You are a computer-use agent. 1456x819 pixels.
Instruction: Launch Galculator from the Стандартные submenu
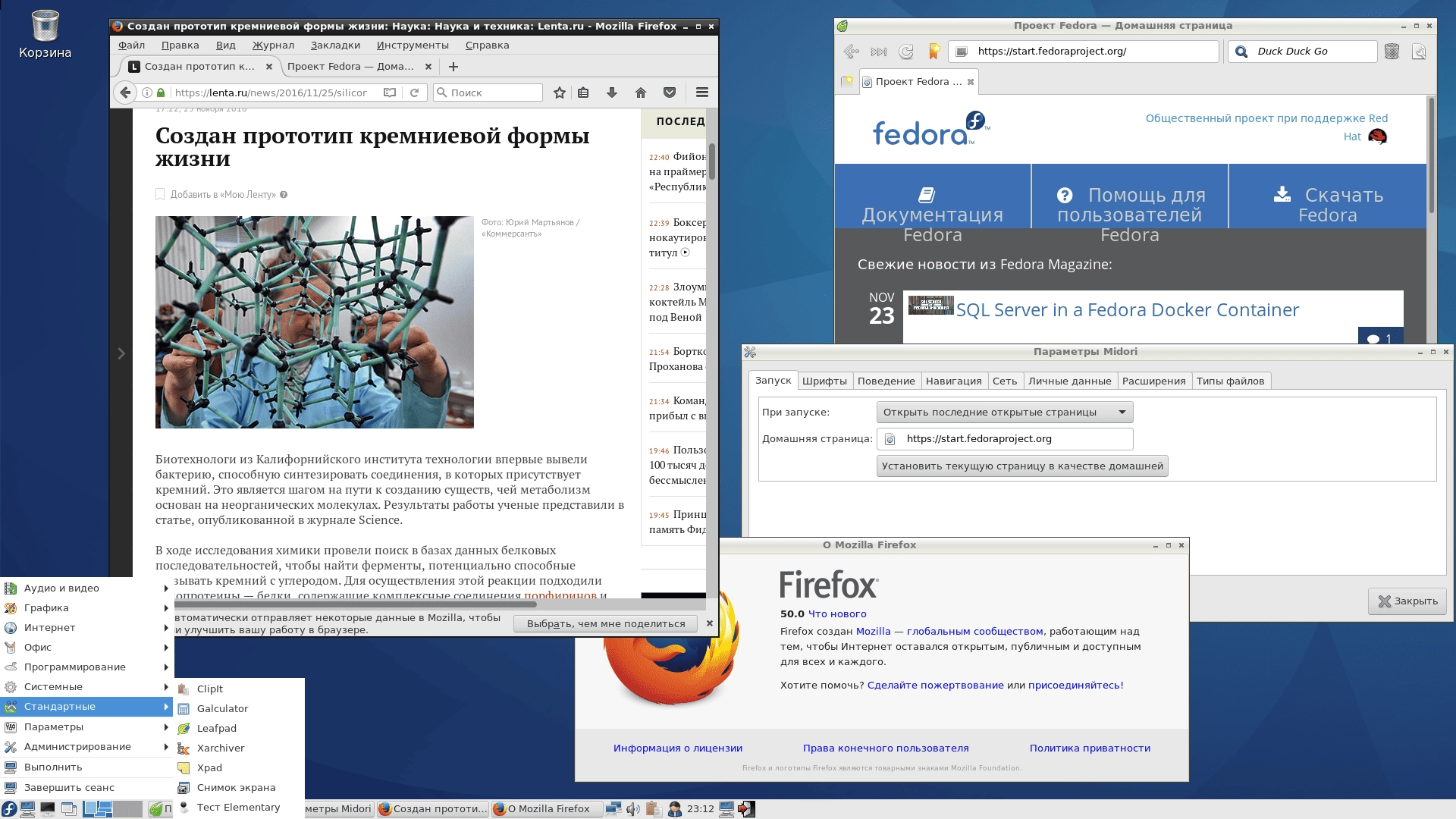(x=240, y=709)
